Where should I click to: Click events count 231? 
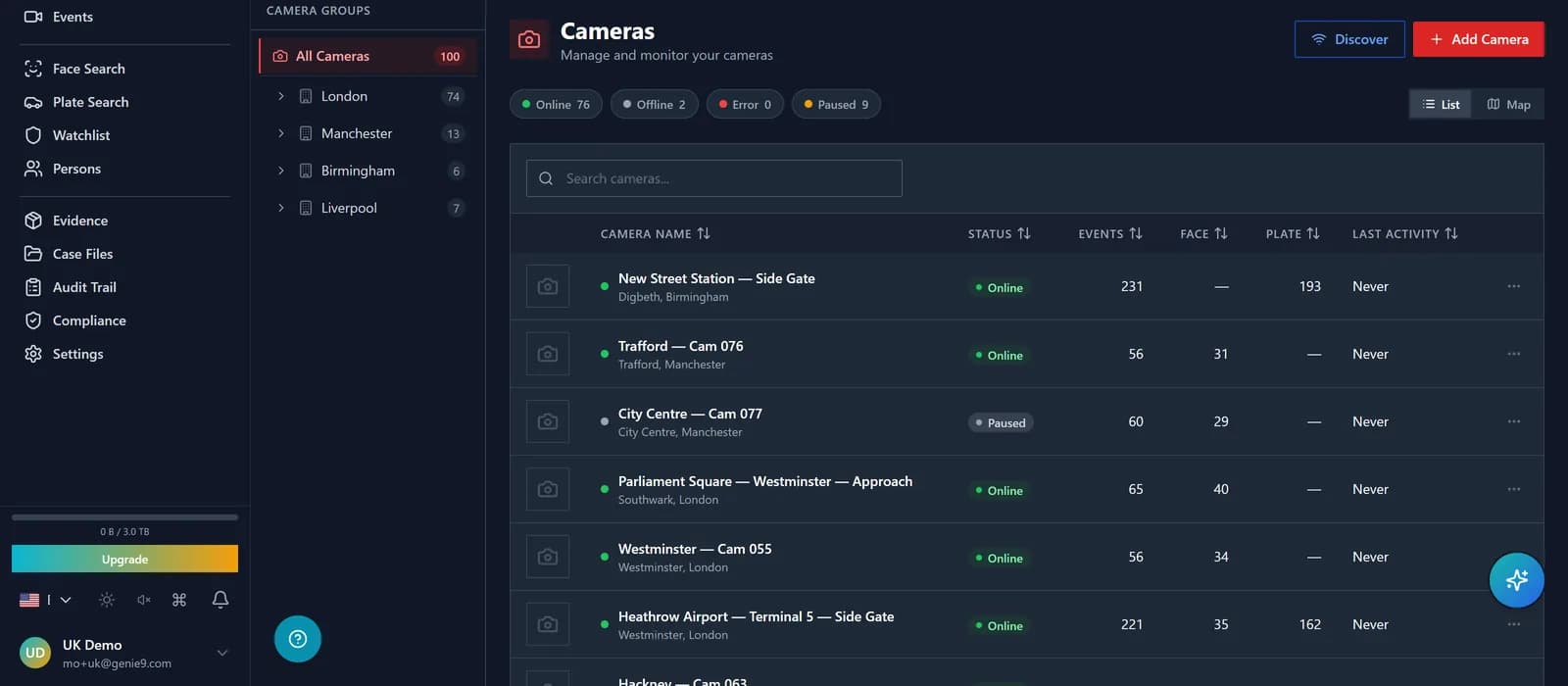[x=1132, y=286]
